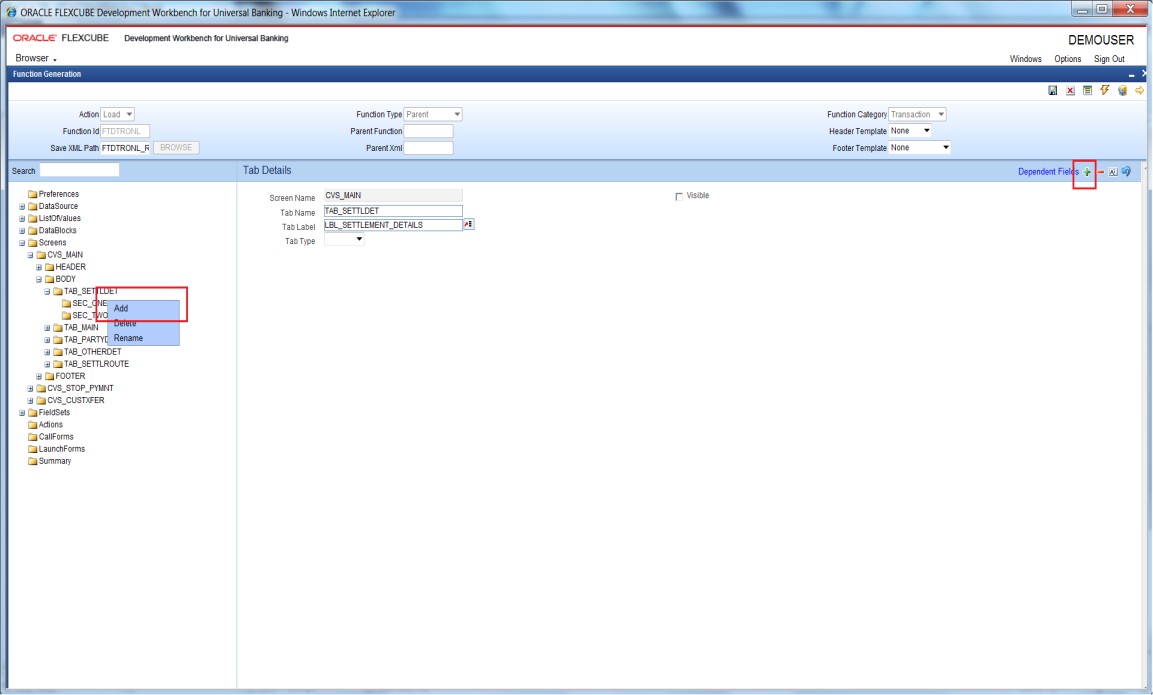Click the lookup icon beside Tab Label field
Screen dimensions: 1153x695
(x=468, y=224)
